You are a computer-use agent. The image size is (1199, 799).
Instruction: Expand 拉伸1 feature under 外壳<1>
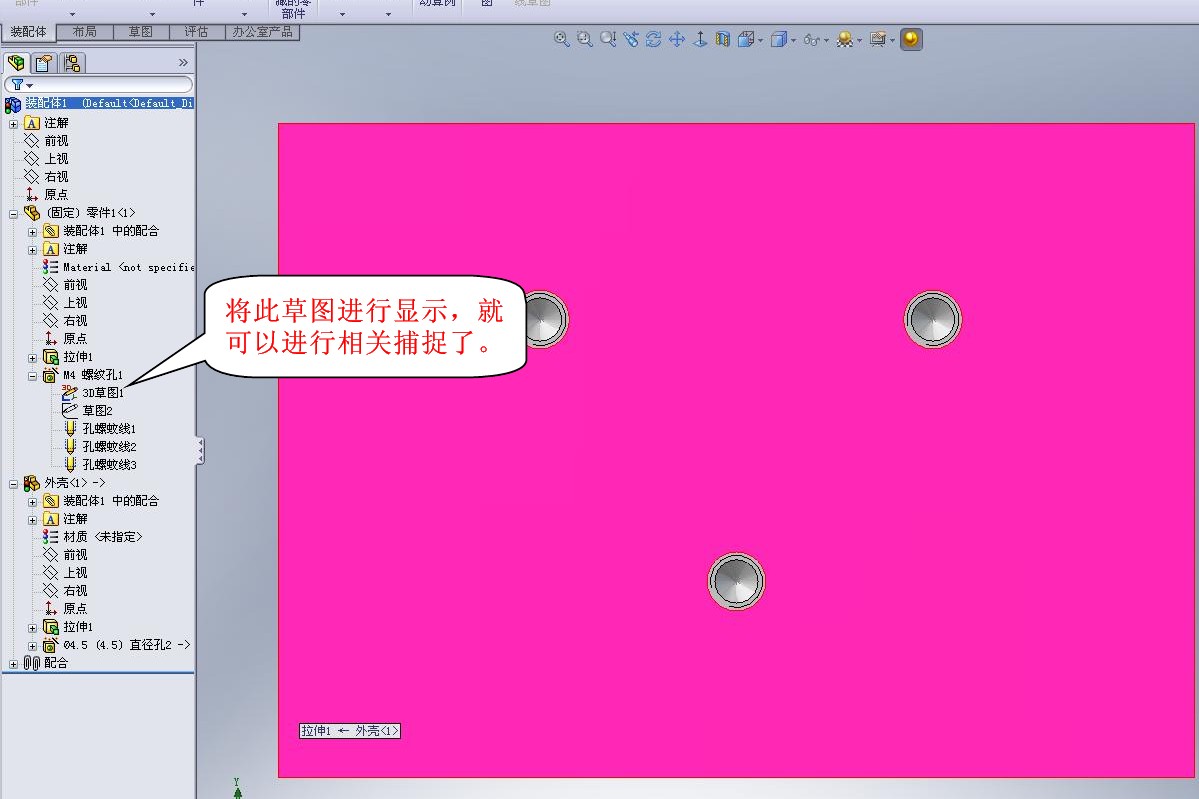(32, 628)
